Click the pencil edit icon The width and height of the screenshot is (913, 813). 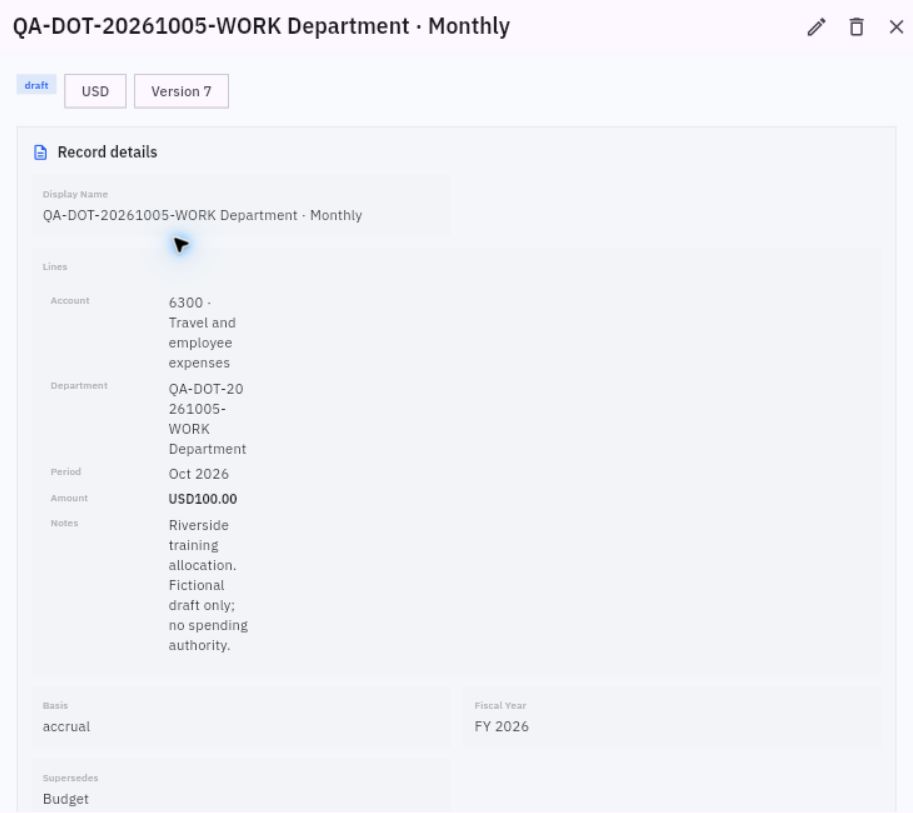click(816, 27)
